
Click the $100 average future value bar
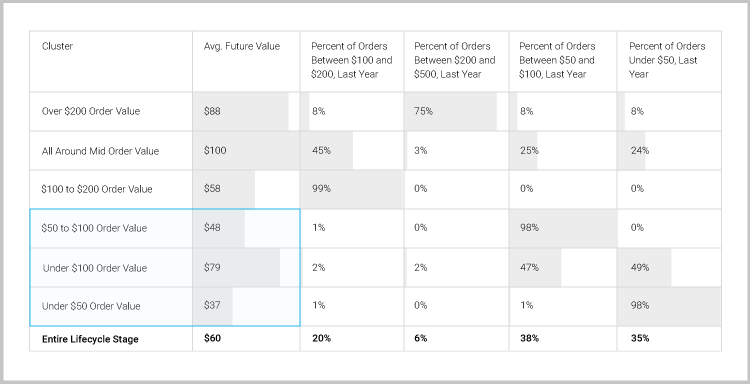tap(246, 151)
